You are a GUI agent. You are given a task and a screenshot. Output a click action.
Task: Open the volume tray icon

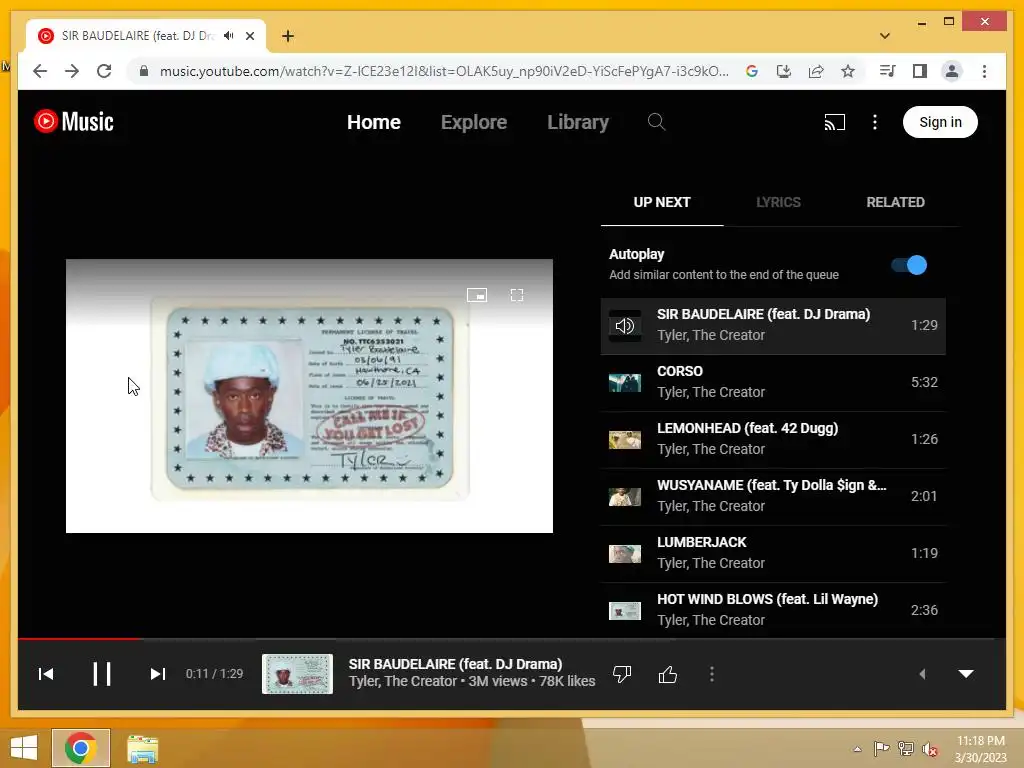930,749
